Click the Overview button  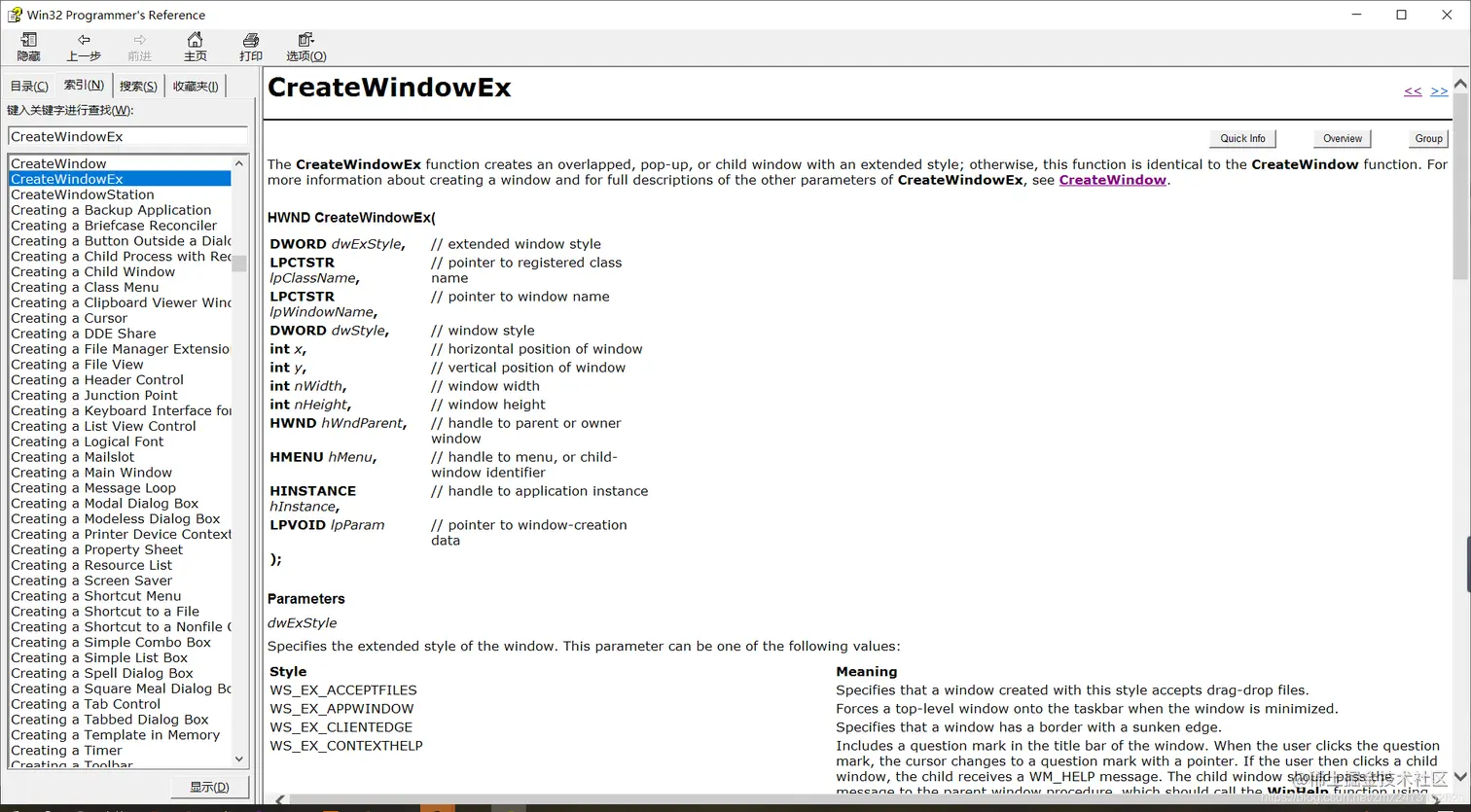[x=1343, y=138]
